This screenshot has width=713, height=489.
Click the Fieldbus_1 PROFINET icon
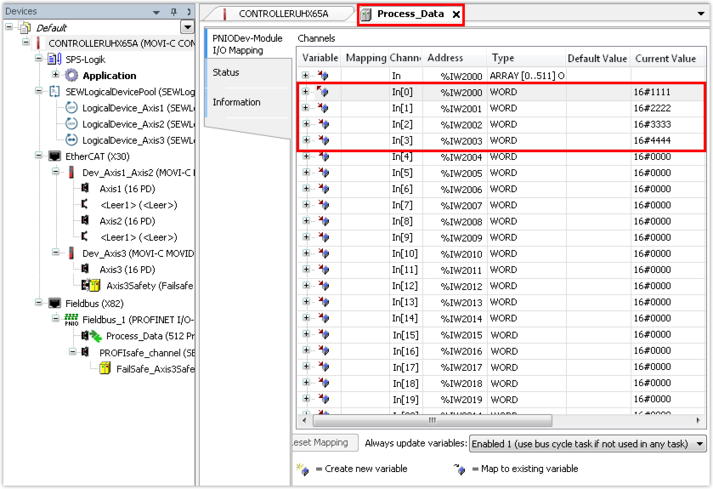tap(71, 319)
